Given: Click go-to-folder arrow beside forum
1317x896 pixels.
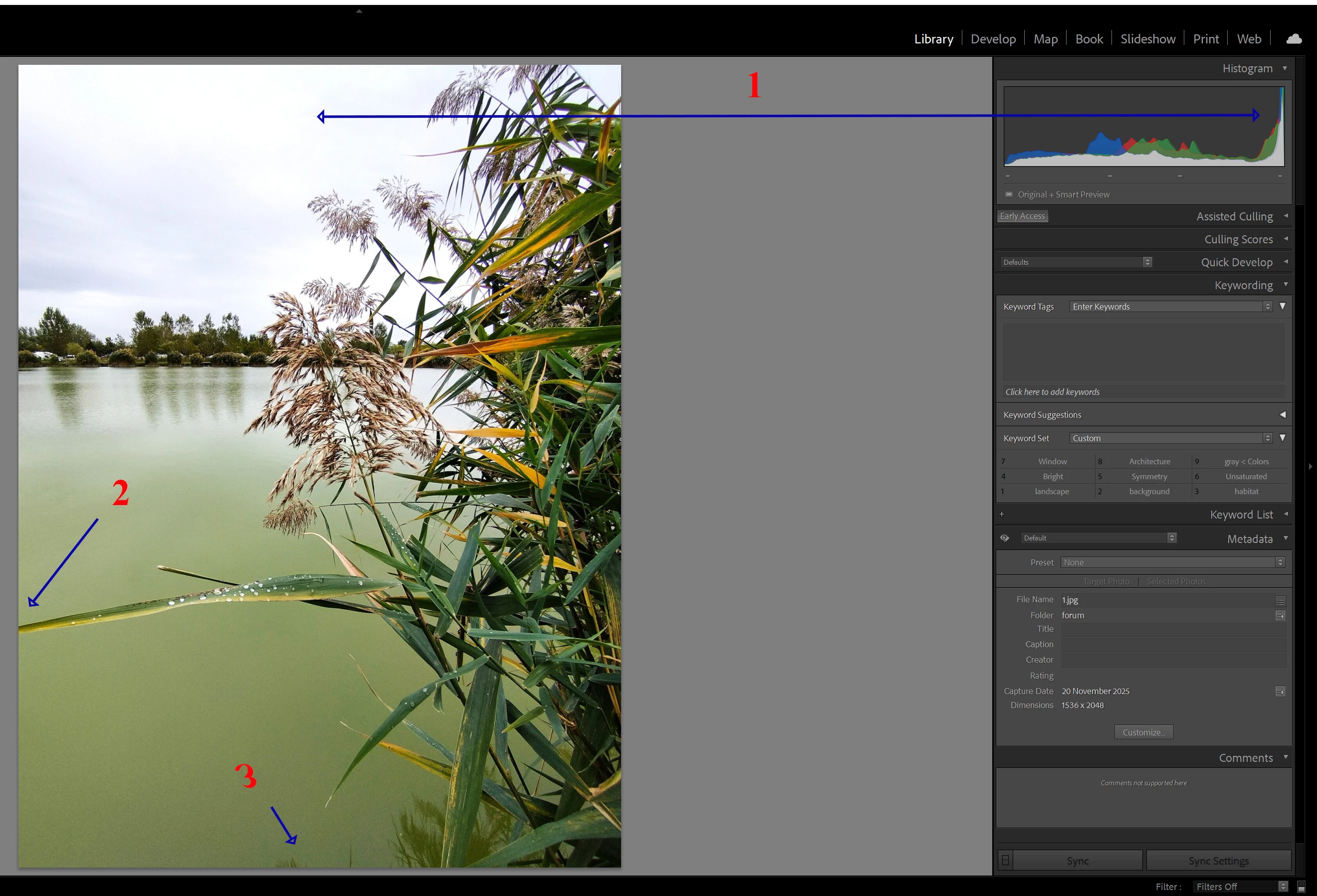Looking at the screenshot, I should point(1280,616).
